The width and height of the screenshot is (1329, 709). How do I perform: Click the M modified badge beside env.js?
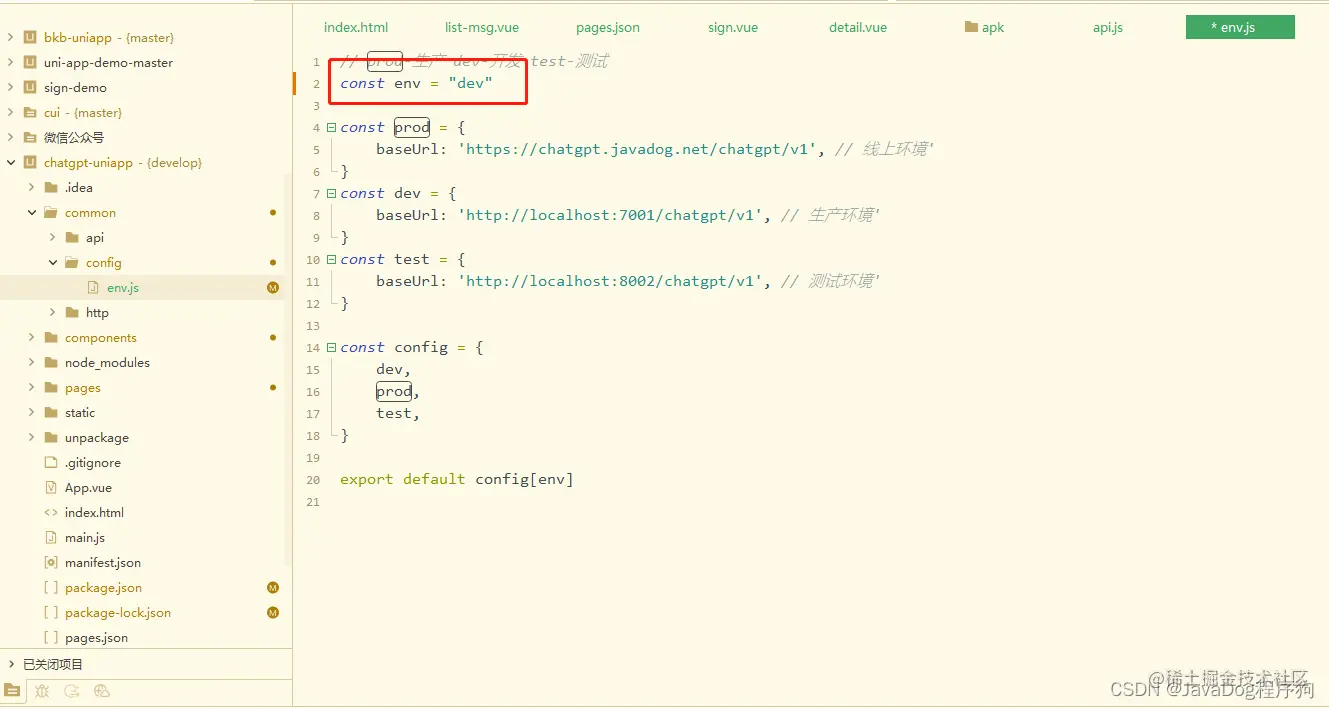[x=273, y=287]
